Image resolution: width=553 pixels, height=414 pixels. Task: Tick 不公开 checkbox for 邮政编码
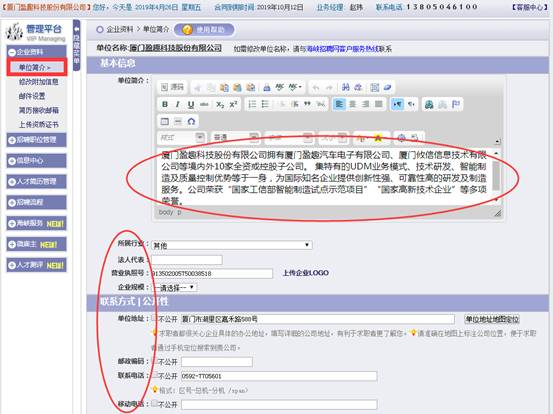tap(154, 361)
